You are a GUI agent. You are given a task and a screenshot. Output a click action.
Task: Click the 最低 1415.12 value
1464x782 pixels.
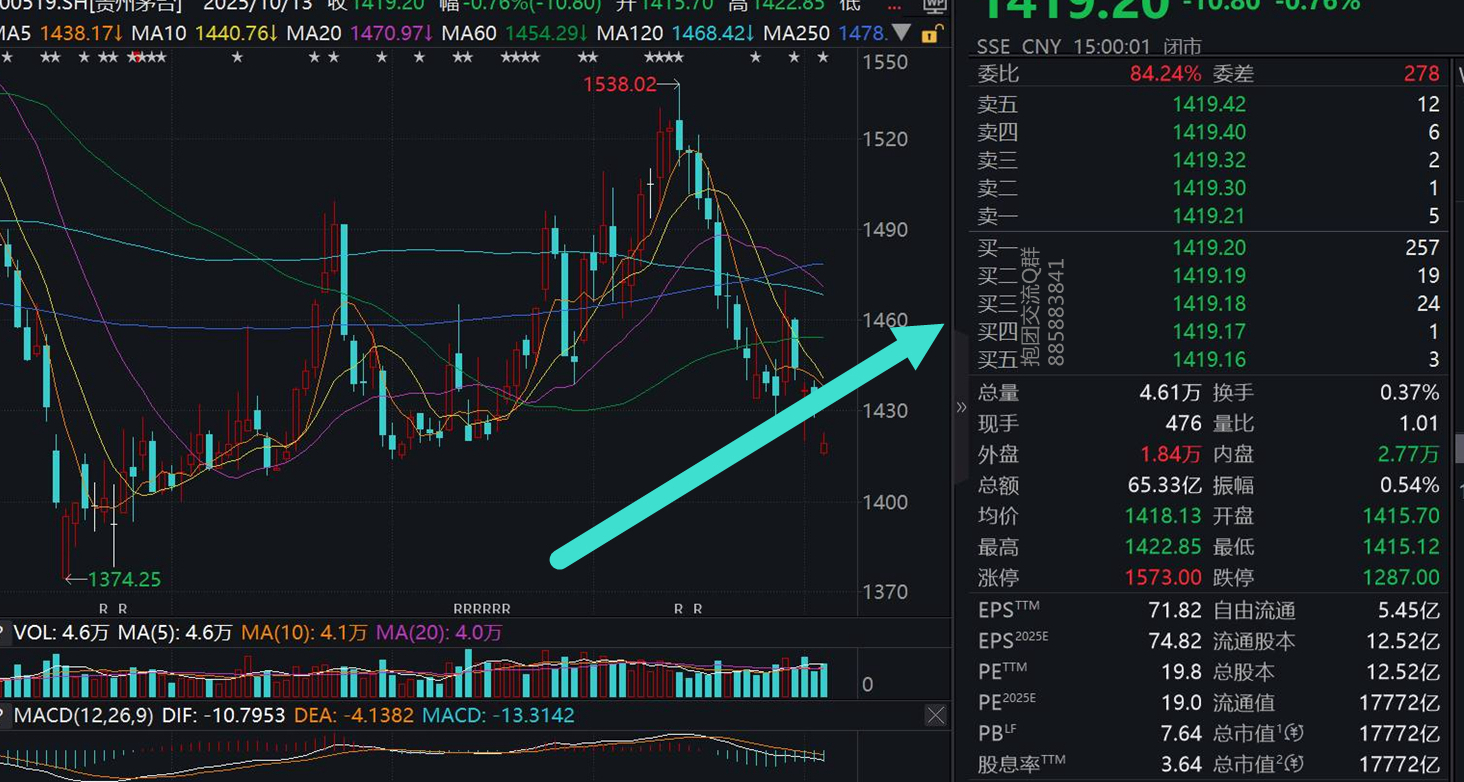click(1401, 547)
